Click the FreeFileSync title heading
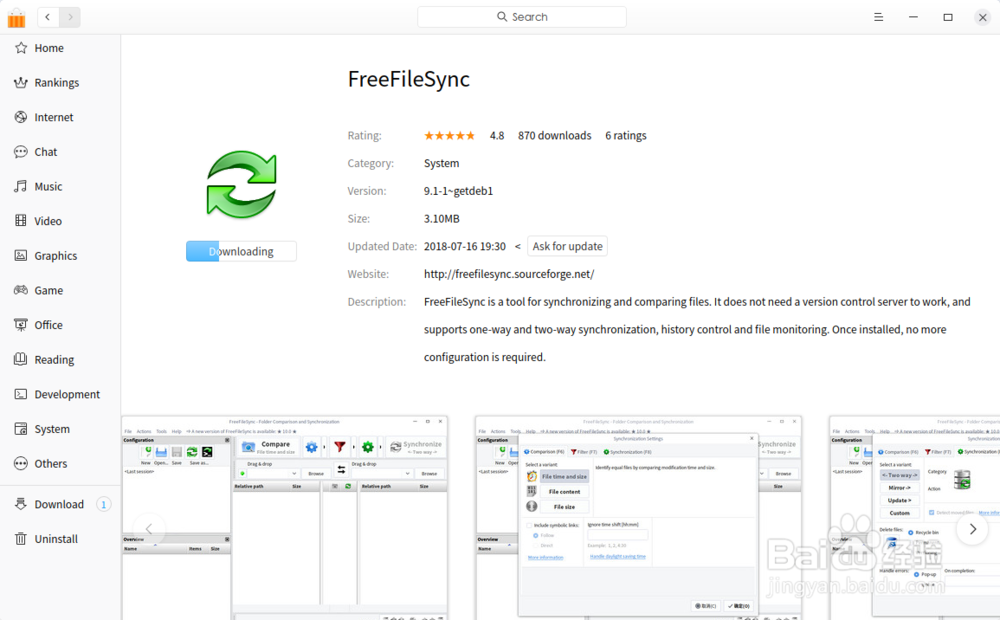Image resolution: width=1000 pixels, height=620 pixels. point(409,79)
